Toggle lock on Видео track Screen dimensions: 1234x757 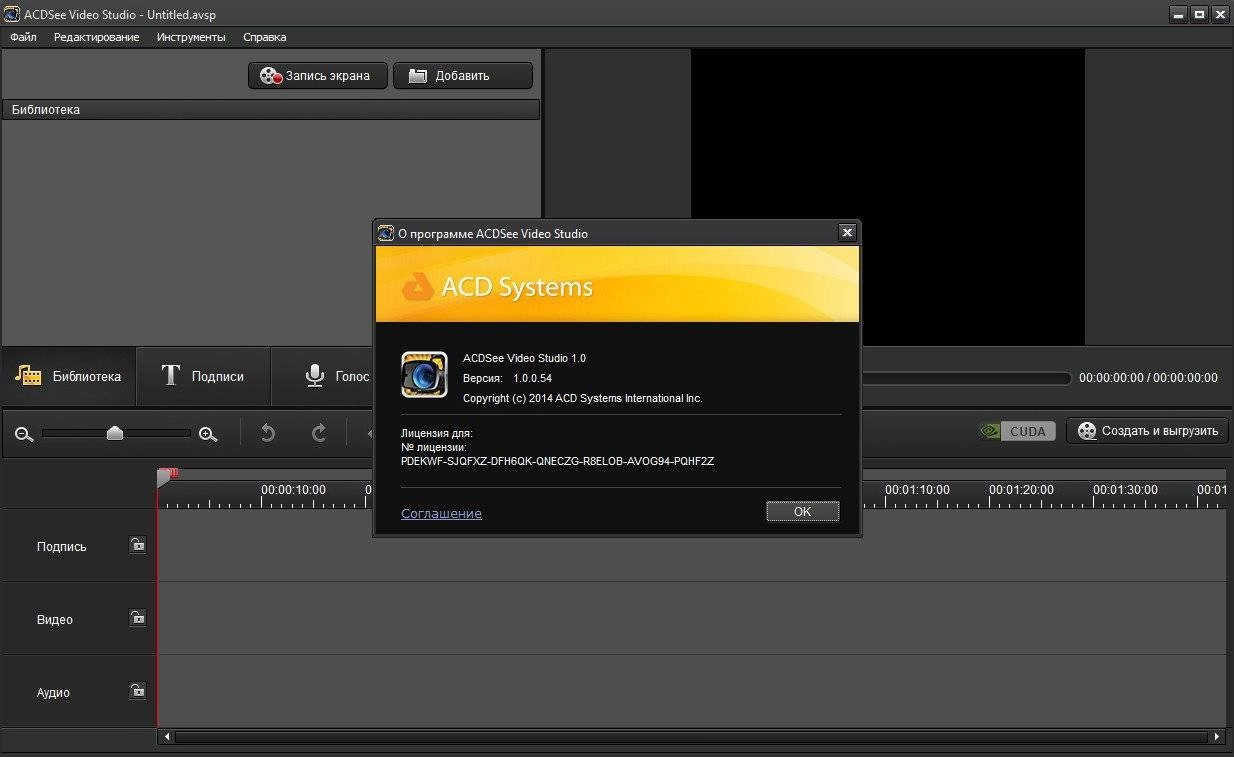coord(138,618)
